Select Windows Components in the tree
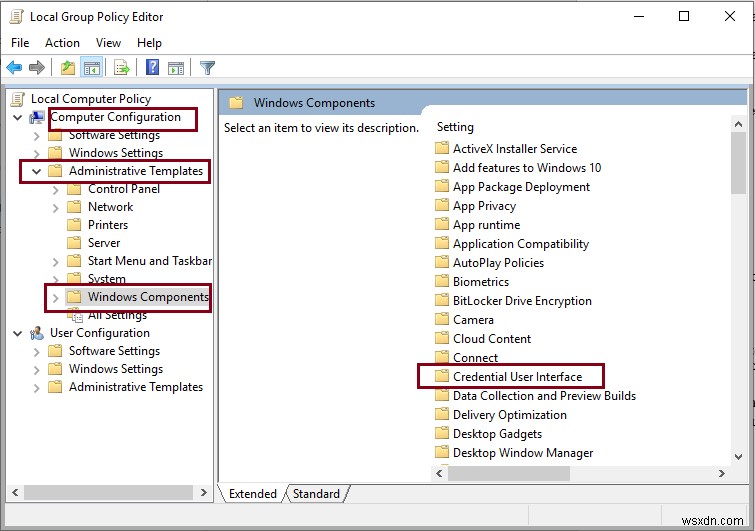 [148, 297]
